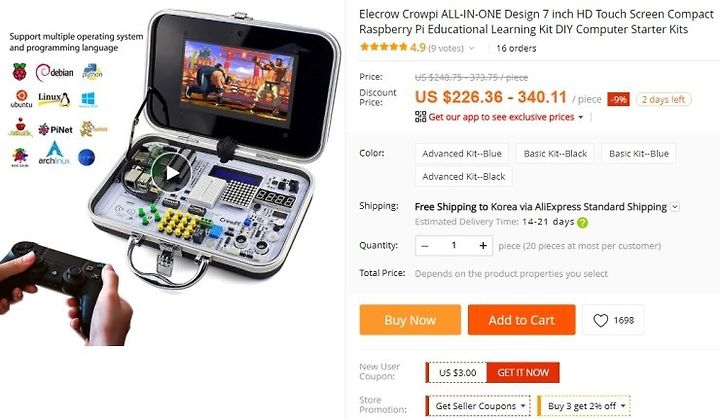Open the delivery time help question mark
This screenshot has height=419, width=720.
(582, 222)
